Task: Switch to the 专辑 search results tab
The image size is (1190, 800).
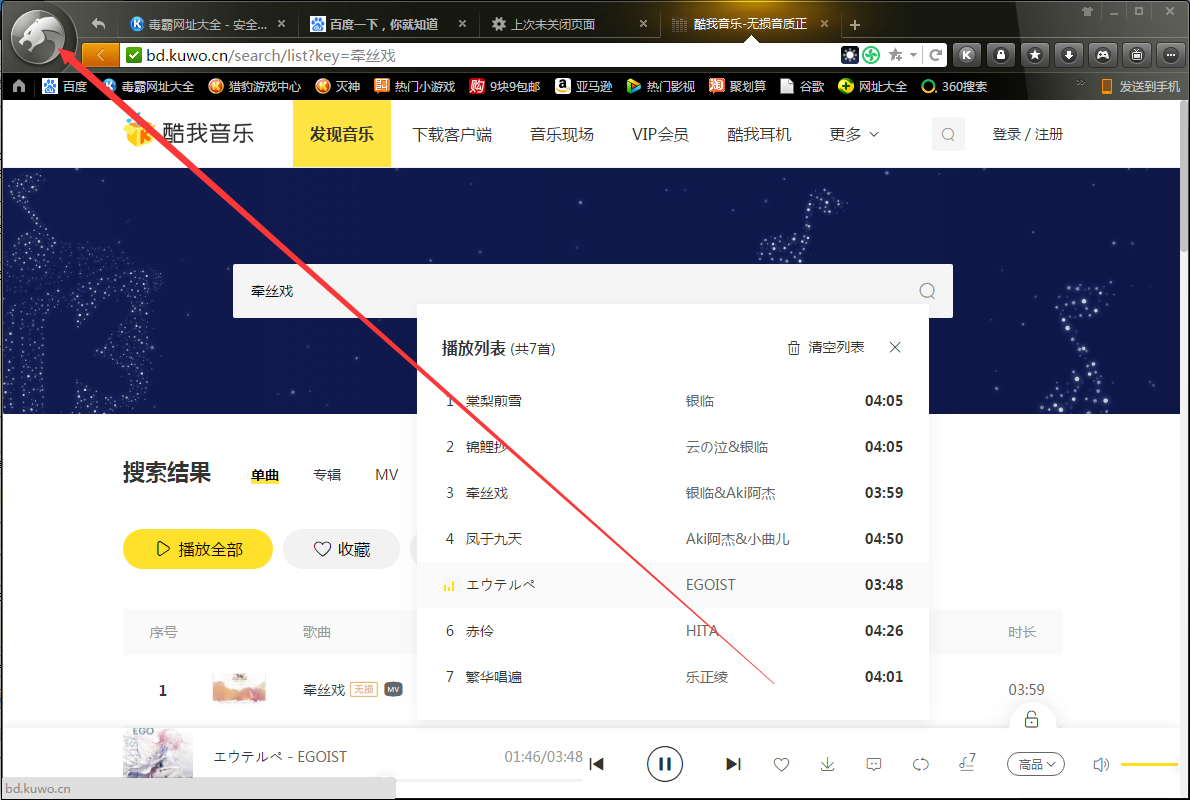Action: pos(327,474)
